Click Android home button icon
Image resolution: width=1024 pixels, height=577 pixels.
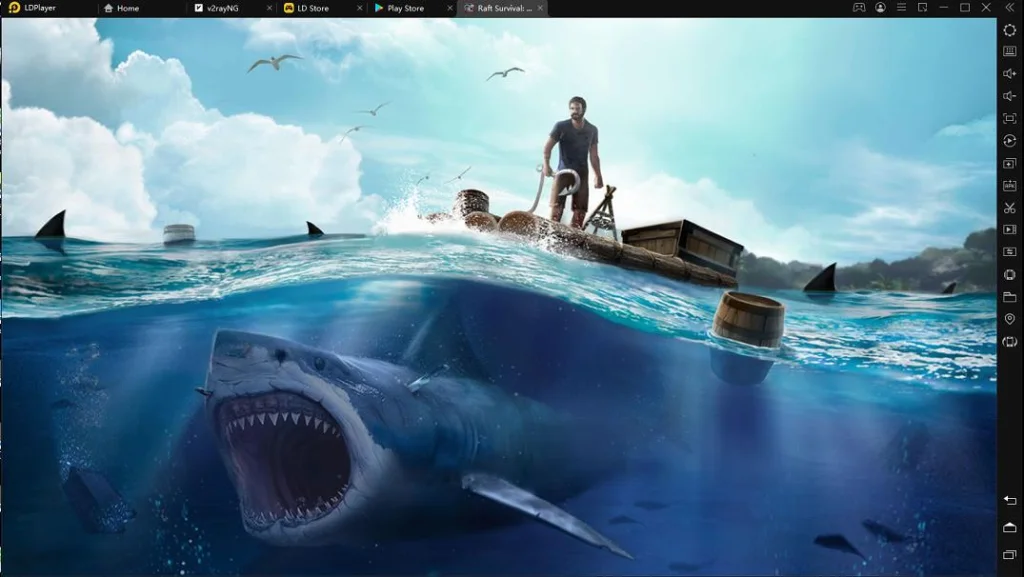coord(1010,527)
